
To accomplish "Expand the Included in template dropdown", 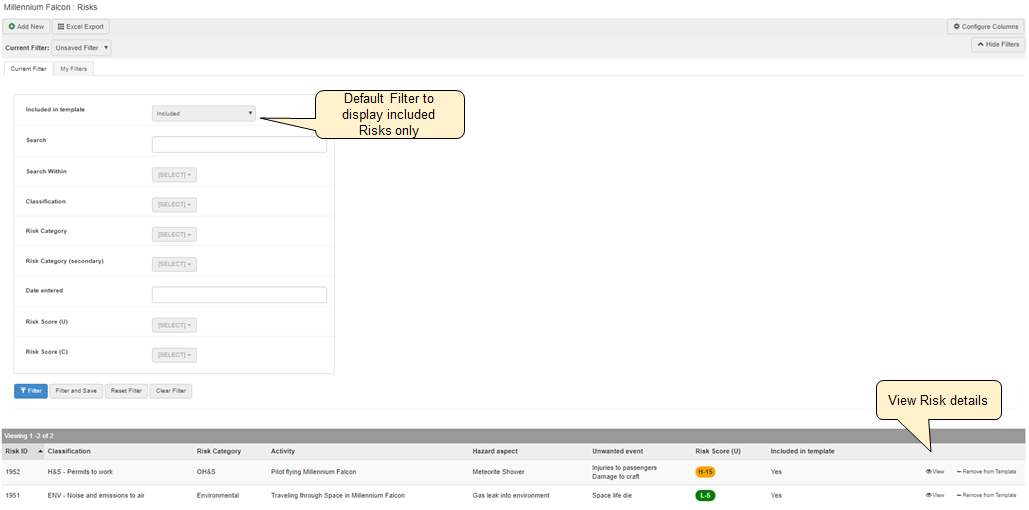I will click(x=204, y=114).
